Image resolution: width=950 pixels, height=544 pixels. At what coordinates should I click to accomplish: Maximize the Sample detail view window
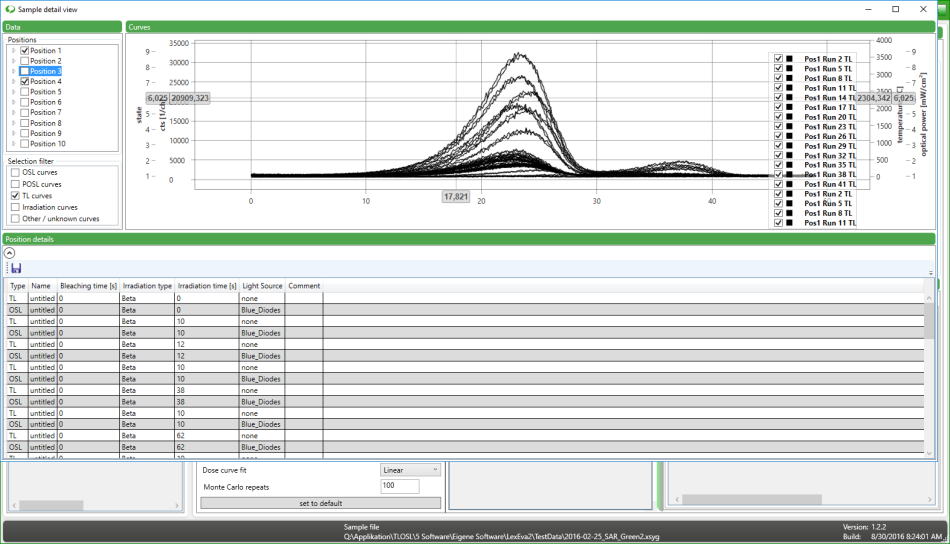(x=895, y=9)
